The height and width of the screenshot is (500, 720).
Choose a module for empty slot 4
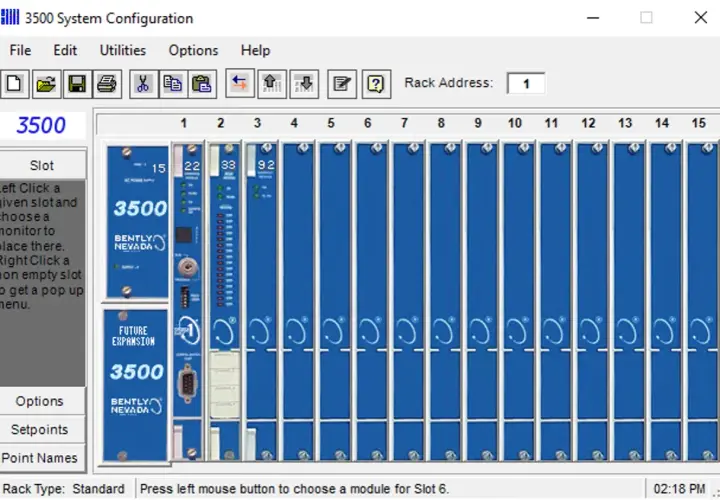[298, 301]
